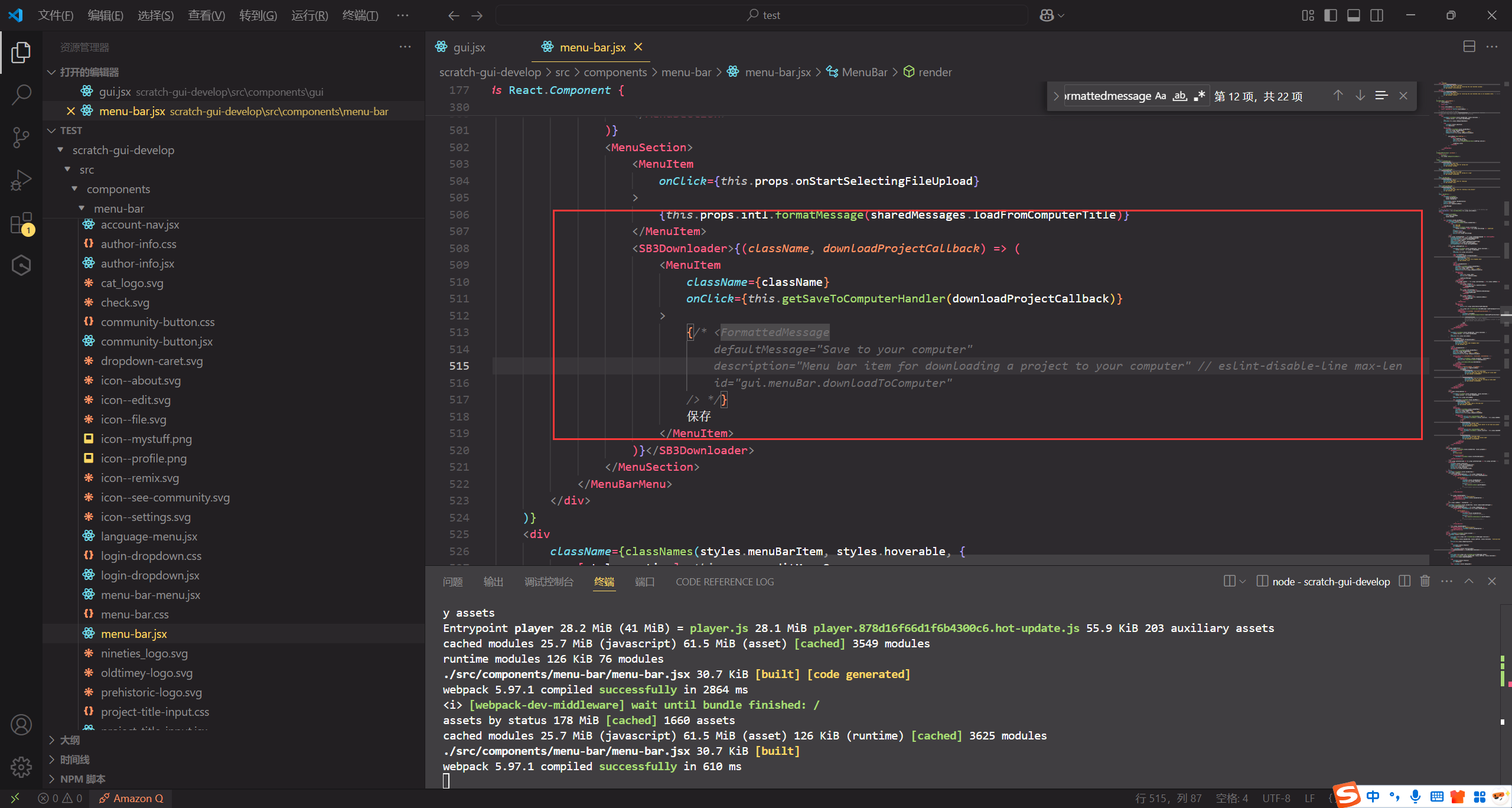Toggle Match Whole Word in find widget
Screen dimensions: 1512x808
click(1180, 96)
